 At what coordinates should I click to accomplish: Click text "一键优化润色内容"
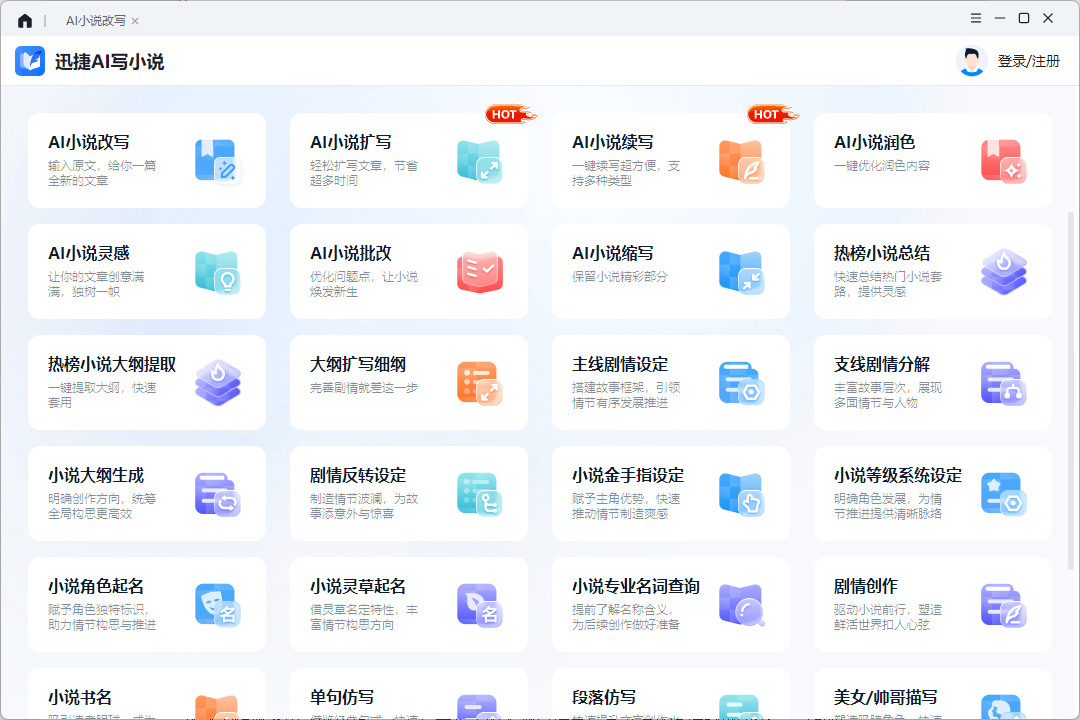882,165
